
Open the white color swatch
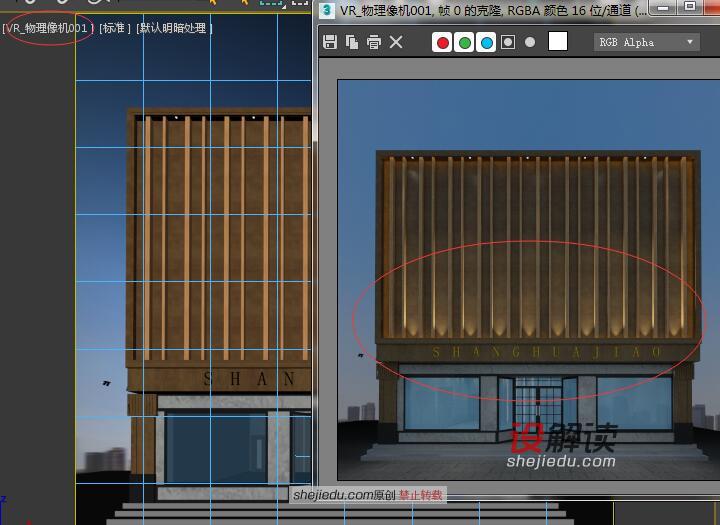pos(558,41)
